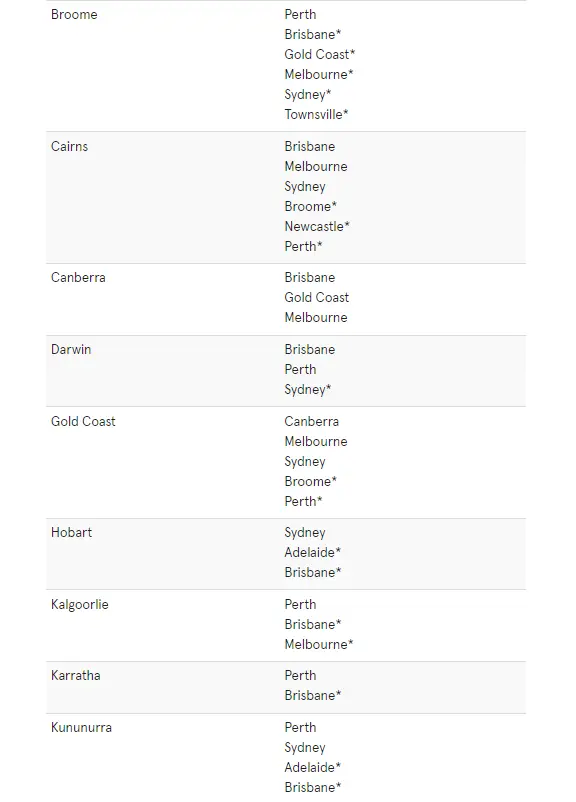
Task: Click the Hobart origin label
Action: coord(72,532)
